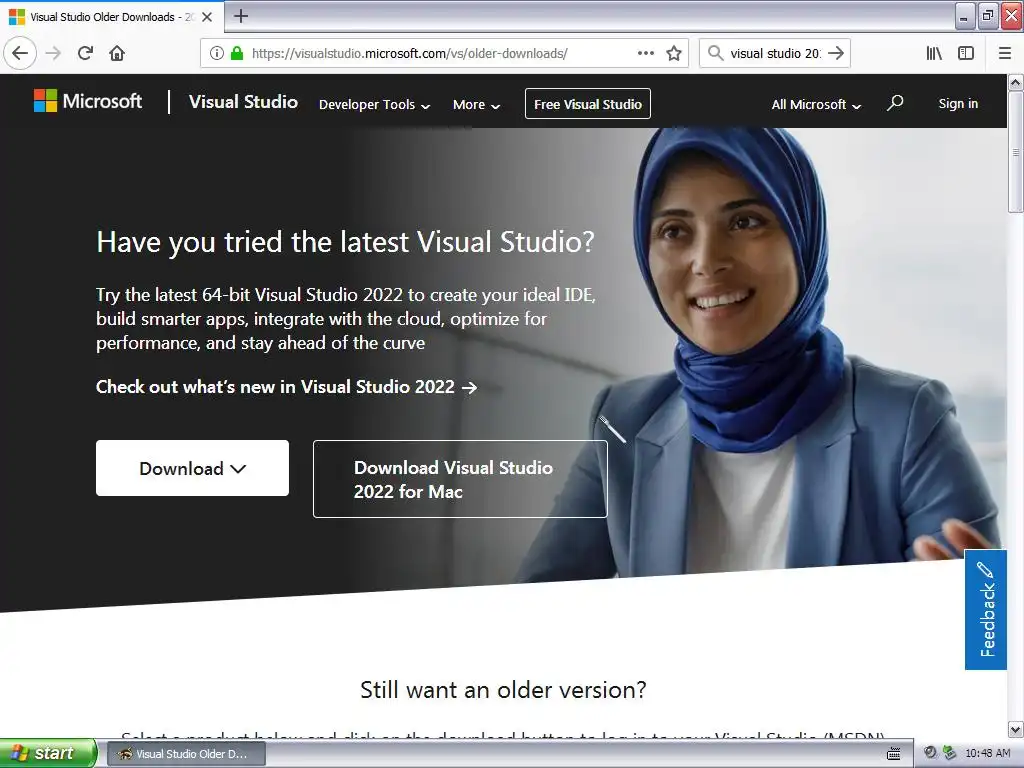Bookmark this page with the star icon
This screenshot has height=768, width=1024.
(674, 54)
